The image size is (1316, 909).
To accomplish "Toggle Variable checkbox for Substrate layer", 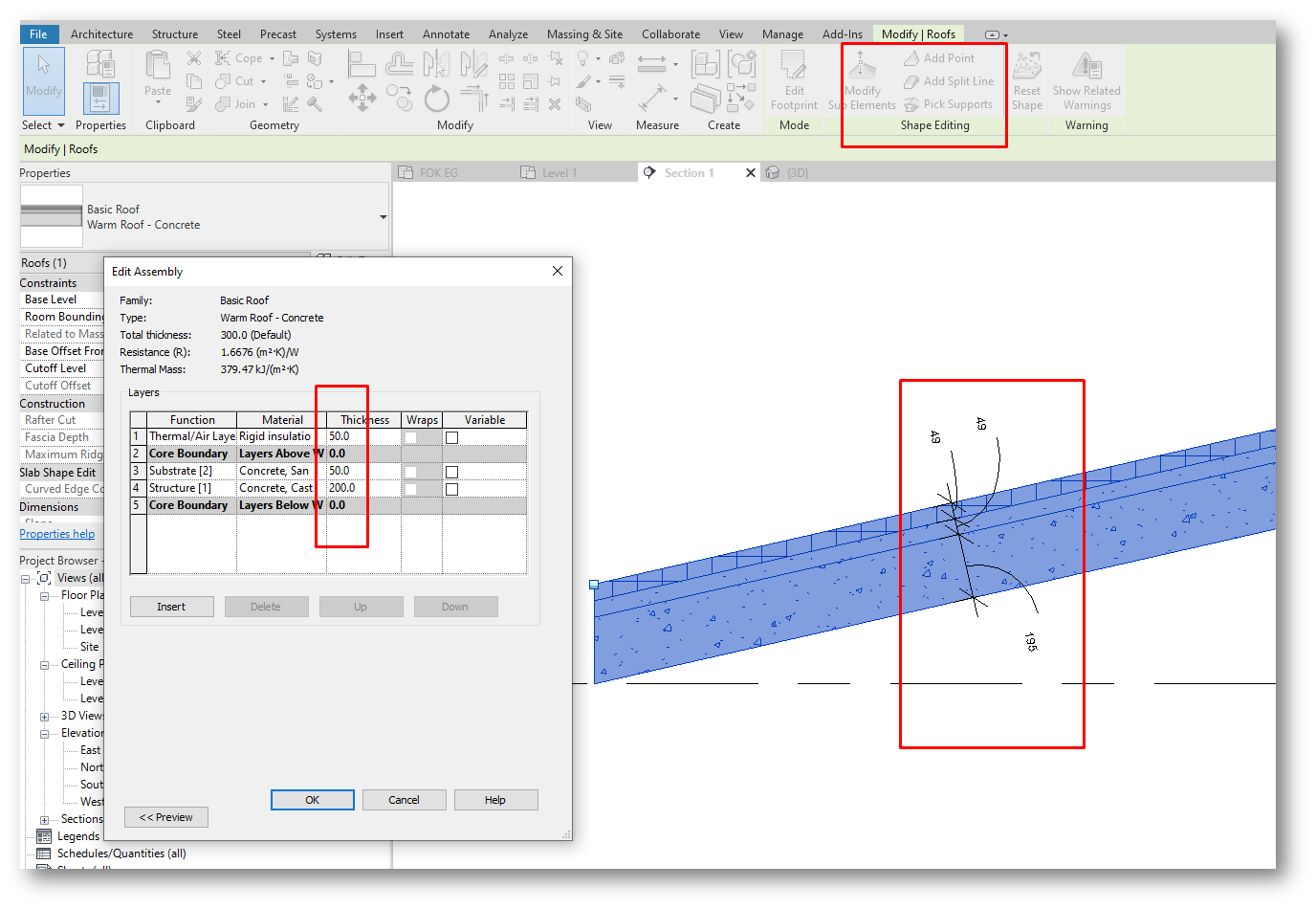I will tap(451, 472).
